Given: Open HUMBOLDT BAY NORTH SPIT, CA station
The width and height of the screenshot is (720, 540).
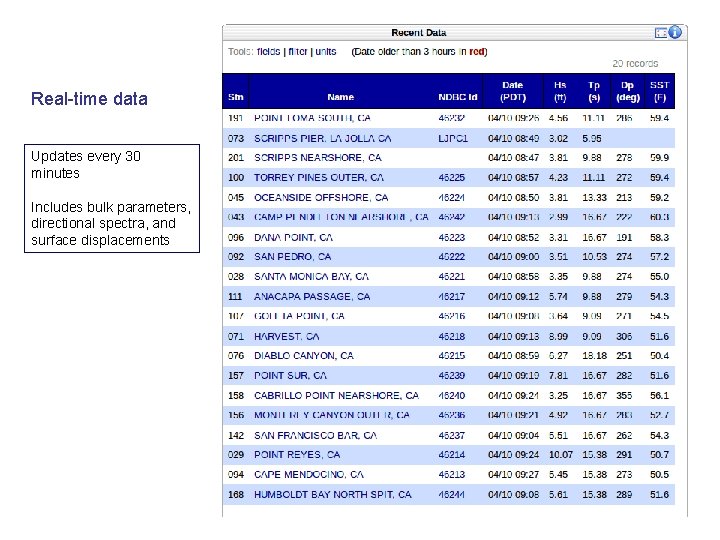Looking at the screenshot, I should point(333,495).
